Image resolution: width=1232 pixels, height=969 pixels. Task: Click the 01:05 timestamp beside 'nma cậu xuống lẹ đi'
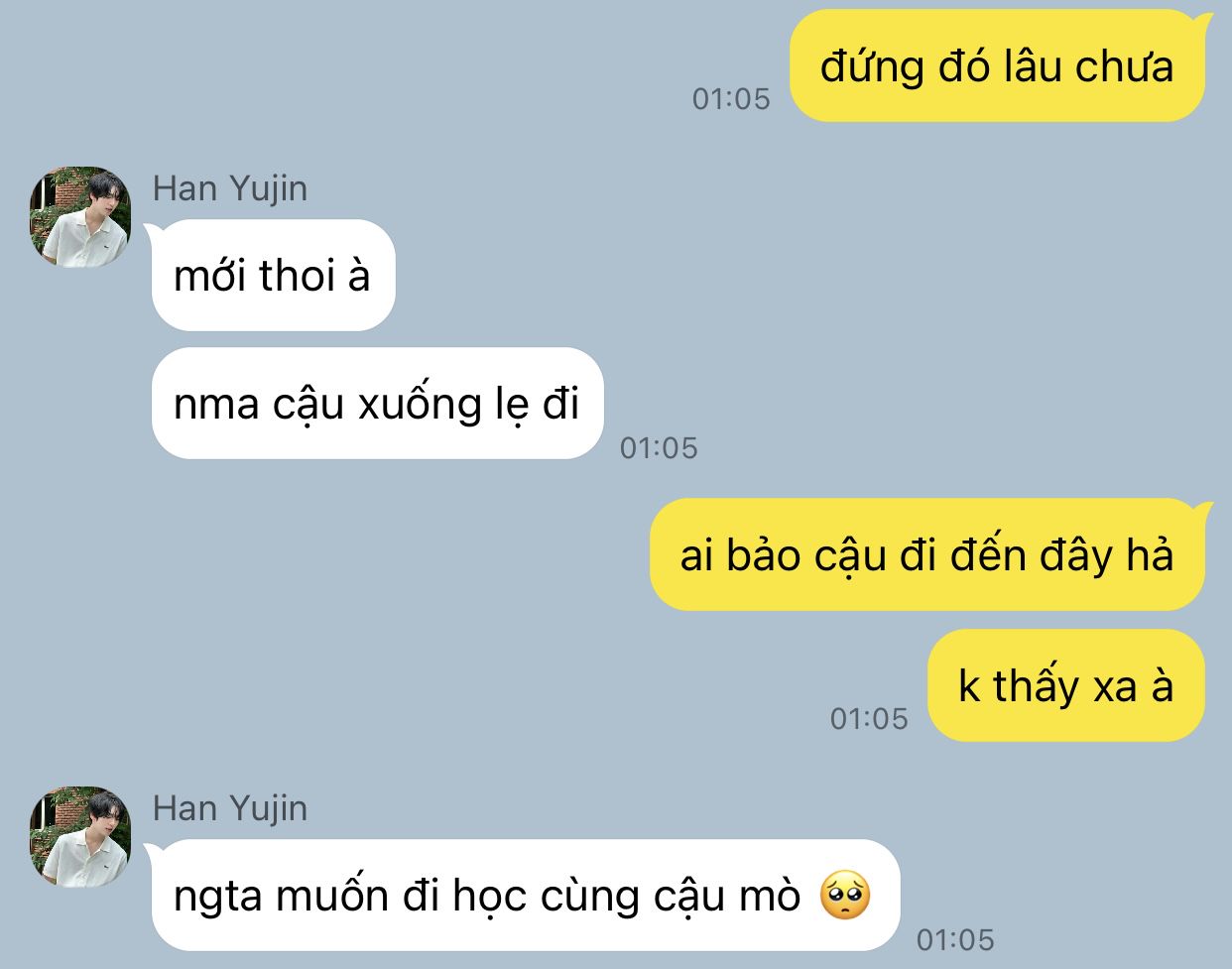click(x=659, y=448)
